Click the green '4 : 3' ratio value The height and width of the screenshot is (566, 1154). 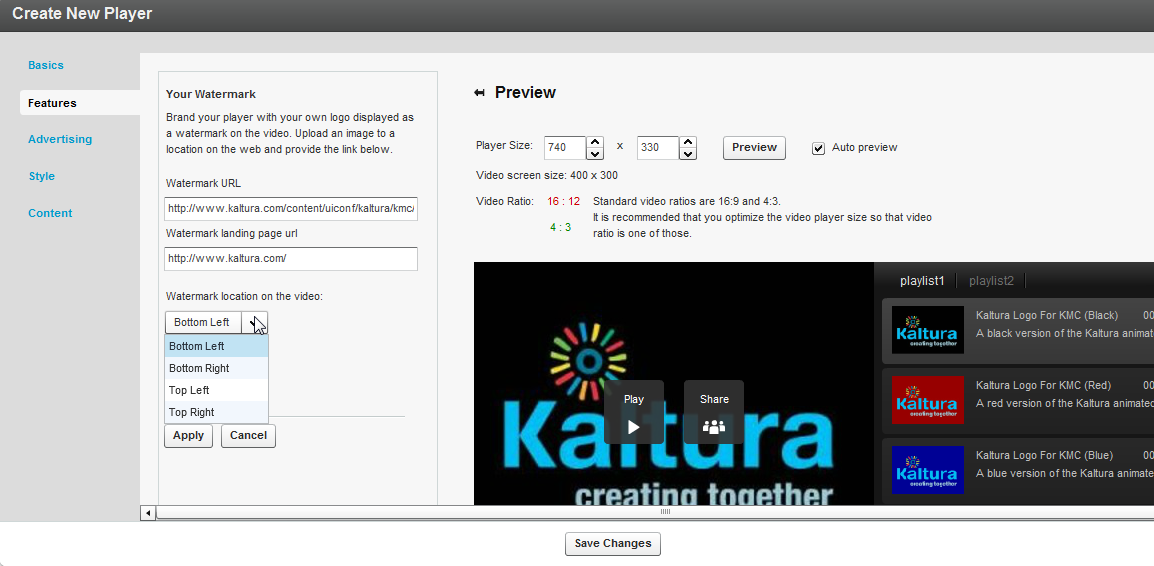(x=561, y=227)
